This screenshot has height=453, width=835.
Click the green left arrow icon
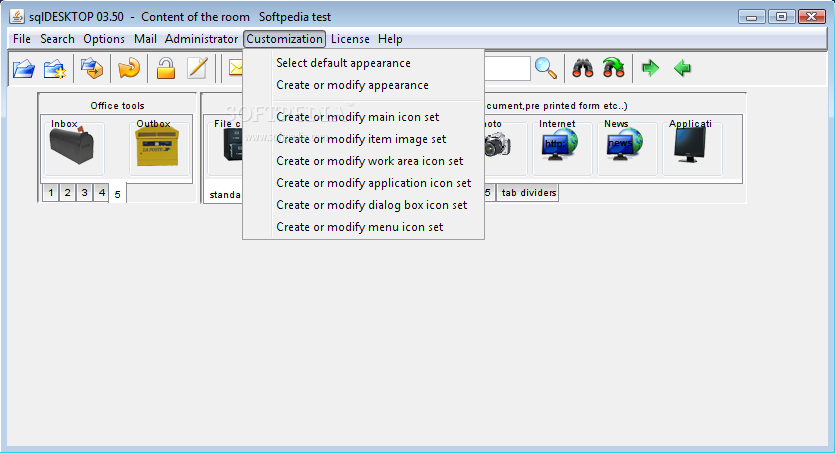(682, 68)
